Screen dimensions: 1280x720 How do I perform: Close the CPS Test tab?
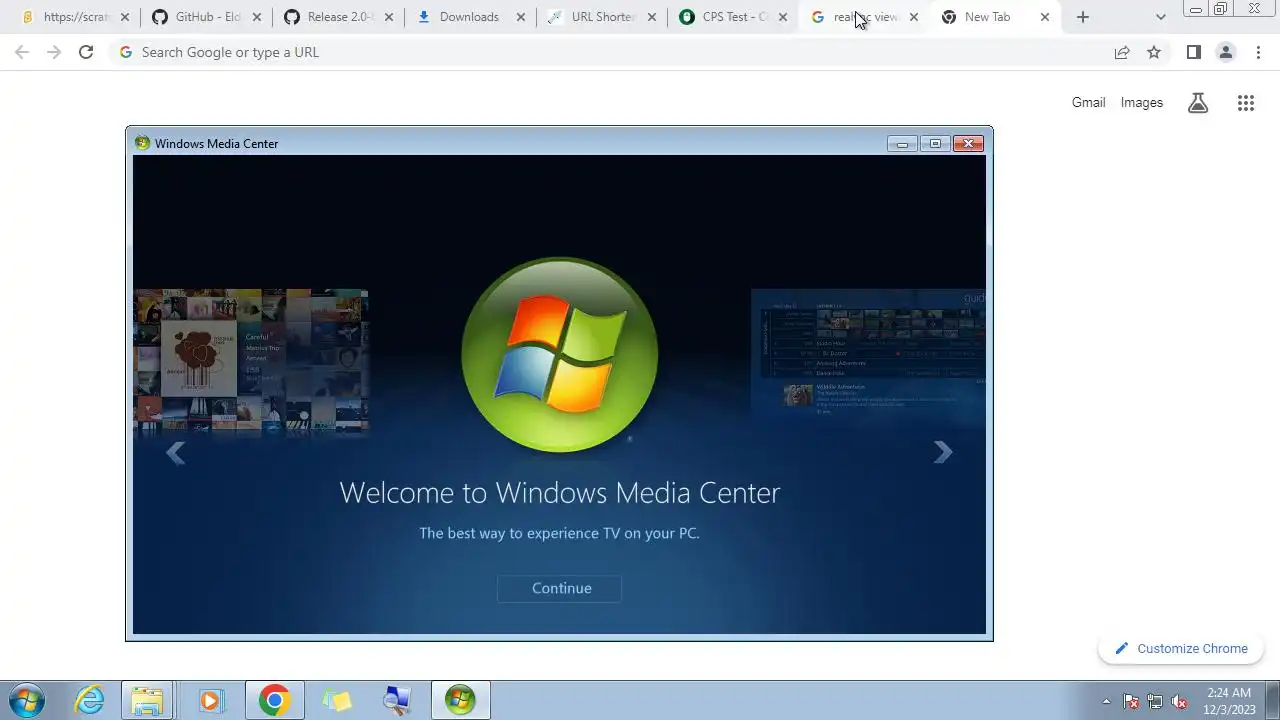click(783, 17)
